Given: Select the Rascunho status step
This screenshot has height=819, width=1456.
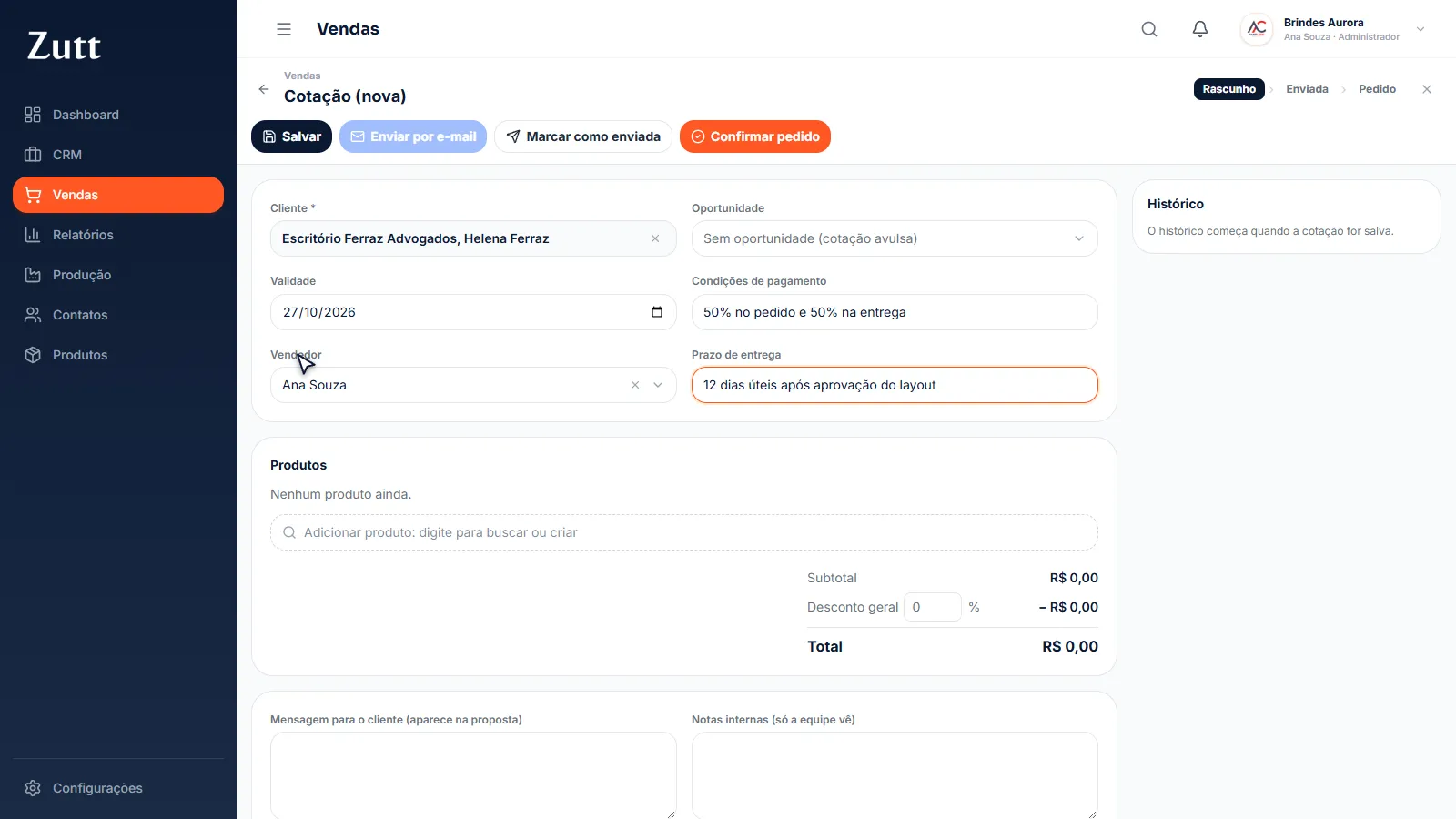Looking at the screenshot, I should point(1229,89).
